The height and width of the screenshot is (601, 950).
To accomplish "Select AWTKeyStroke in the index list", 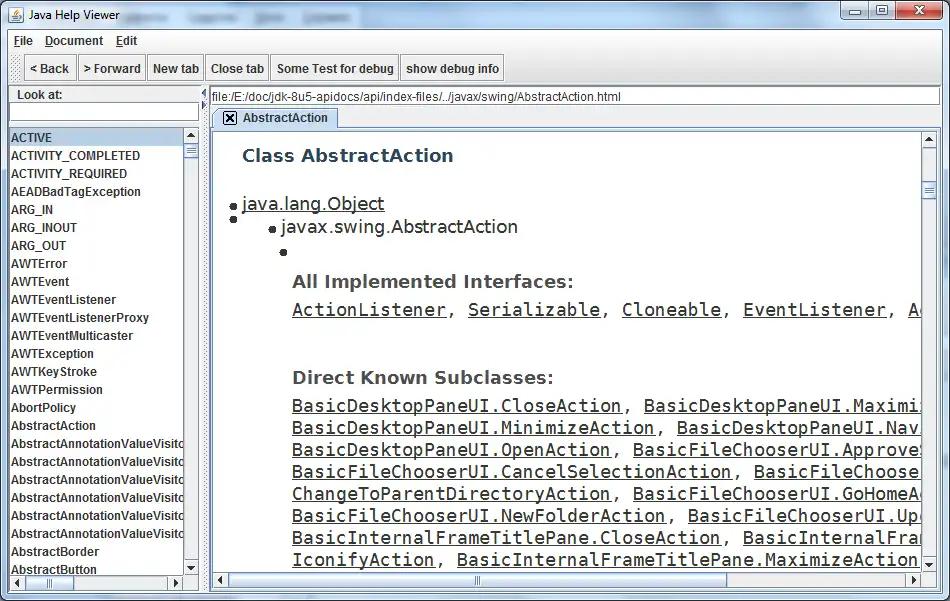I will [96, 372].
